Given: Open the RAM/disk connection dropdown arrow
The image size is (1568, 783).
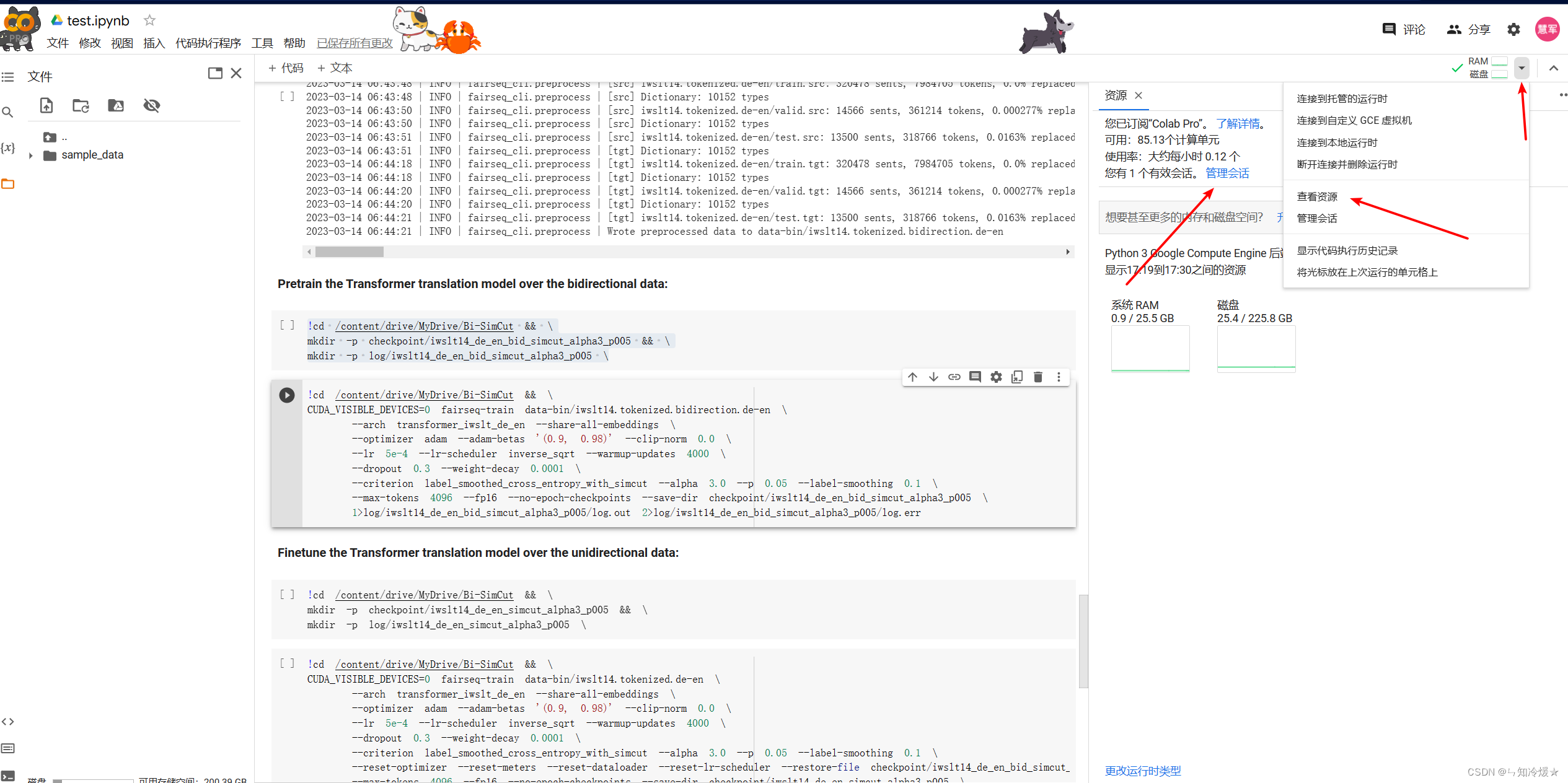Looking at the screenshot, I should pyautogui.click(x=1522, y=68).
